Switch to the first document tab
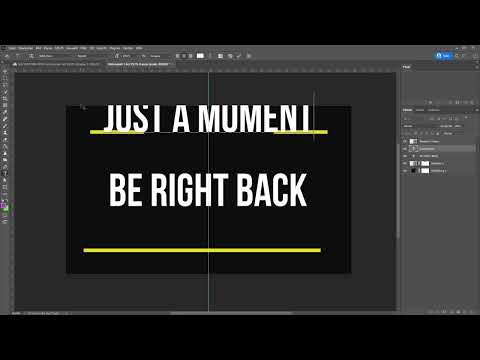This screenshot has height=360, width=480. [58, 64]
